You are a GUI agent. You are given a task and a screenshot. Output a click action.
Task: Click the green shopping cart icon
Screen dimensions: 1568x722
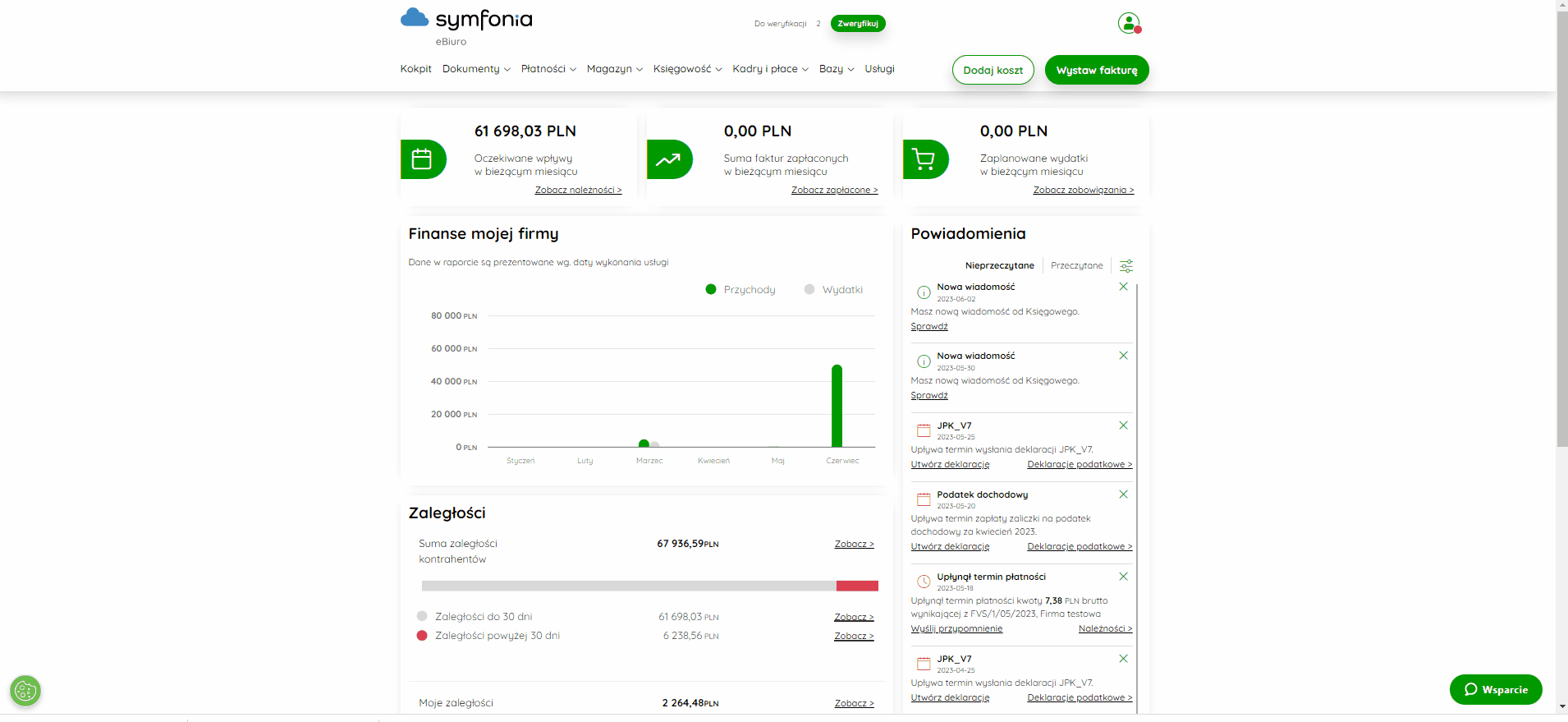925,159
